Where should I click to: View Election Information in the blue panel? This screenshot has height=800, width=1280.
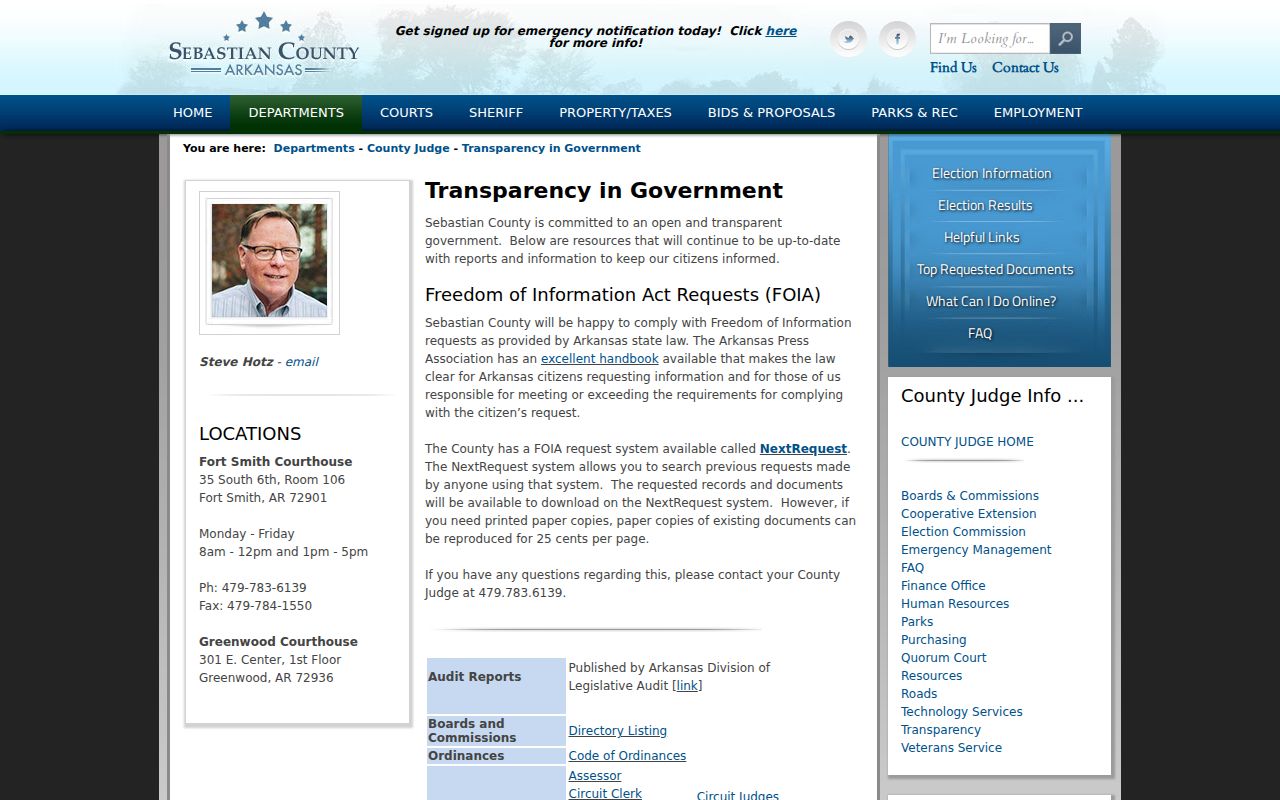pyautogui.click(x=991, y=174)
